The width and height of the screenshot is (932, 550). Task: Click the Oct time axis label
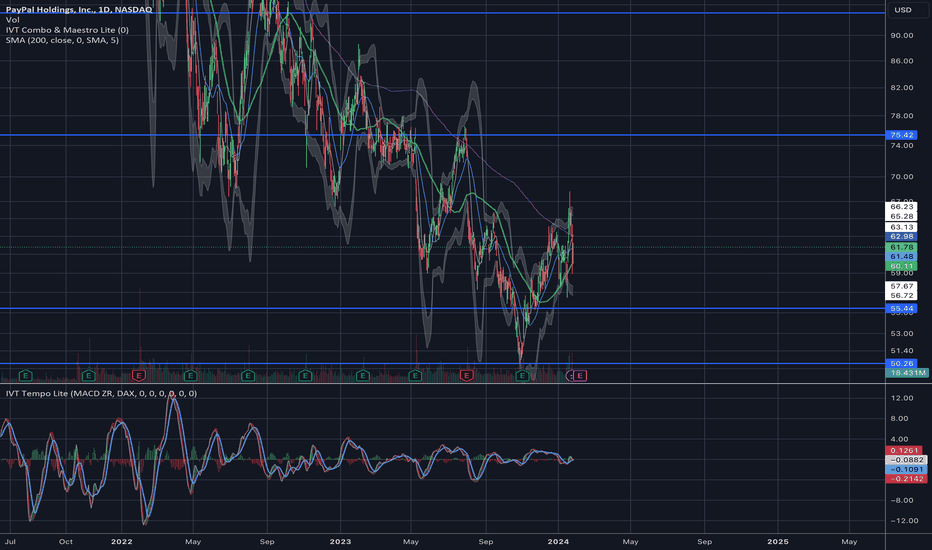66,542
